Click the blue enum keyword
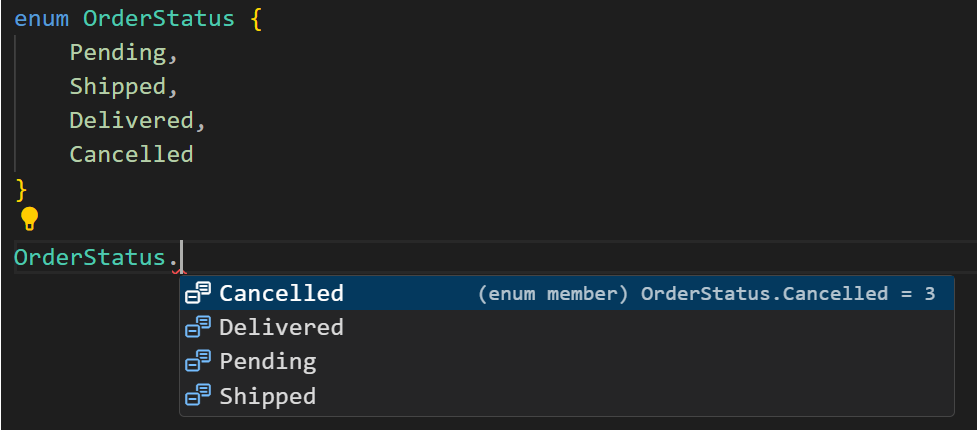 [x=41, y=19]
